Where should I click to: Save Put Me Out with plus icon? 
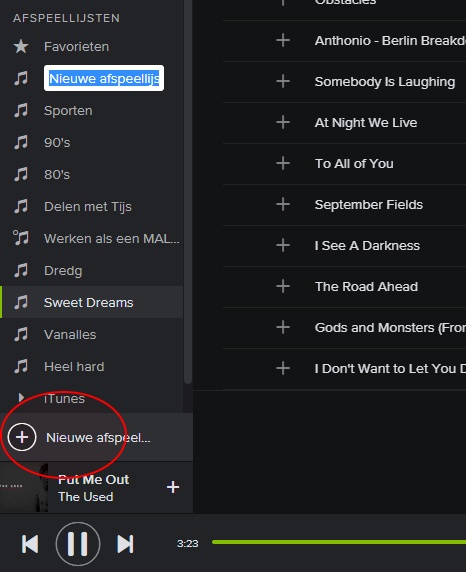coord(173,487)
